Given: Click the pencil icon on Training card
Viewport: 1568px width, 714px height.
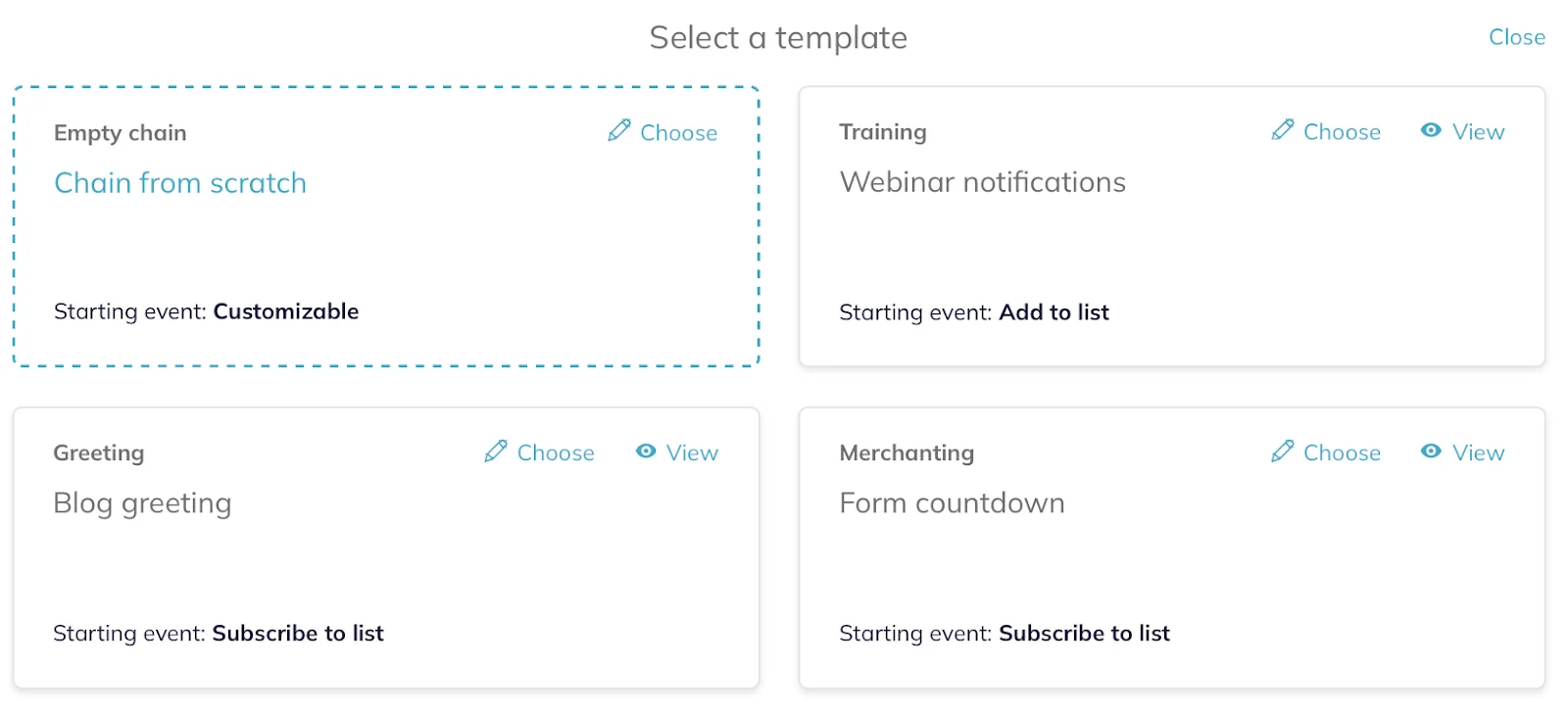Looking at the screenshot, I should pos(1282,129).
